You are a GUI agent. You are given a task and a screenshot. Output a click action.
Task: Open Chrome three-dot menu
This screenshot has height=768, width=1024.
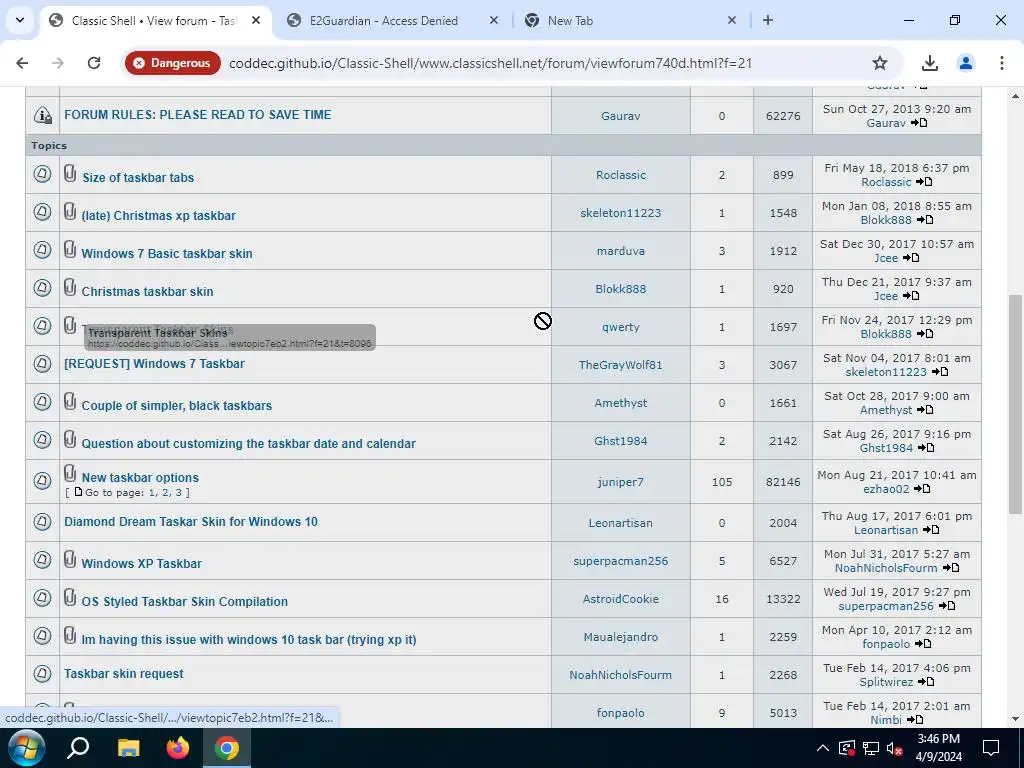click(1001, 63)
